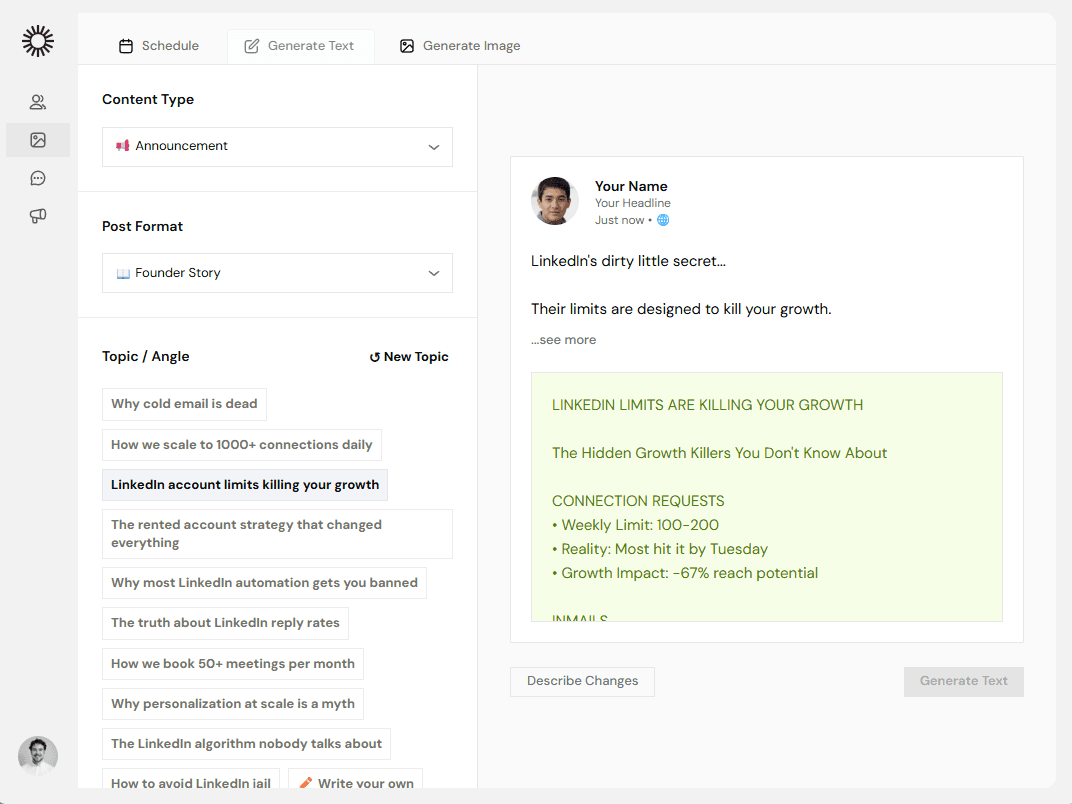1072x804 pixels.
Task: Select topic 'Why most LinkedIn automation gets you banned'
Action: (x=265, y=583)
